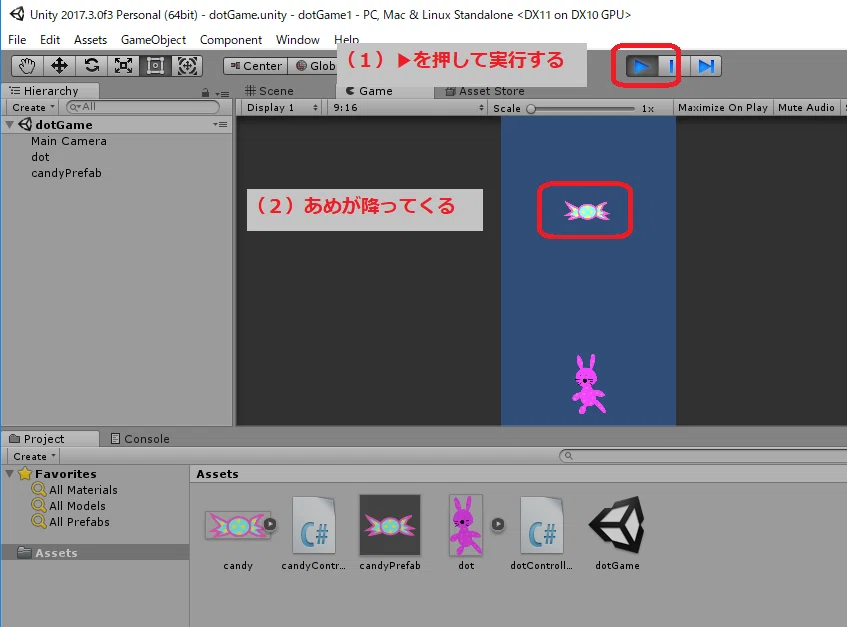This screenshot has width=847, height=627.
Task: Select the Assets folder in Project tree
Action: pos(95,552)
